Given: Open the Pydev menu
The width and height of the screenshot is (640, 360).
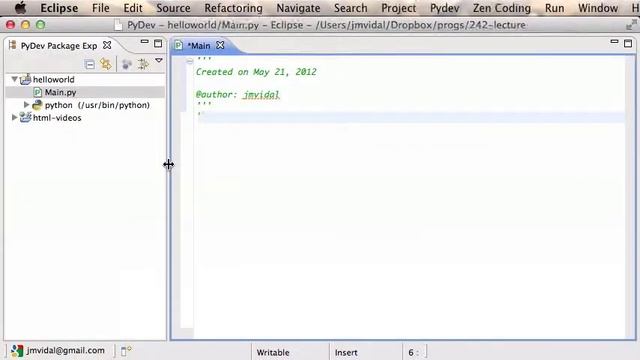Looking at the screenshot, I should click(x=444, y=8).
